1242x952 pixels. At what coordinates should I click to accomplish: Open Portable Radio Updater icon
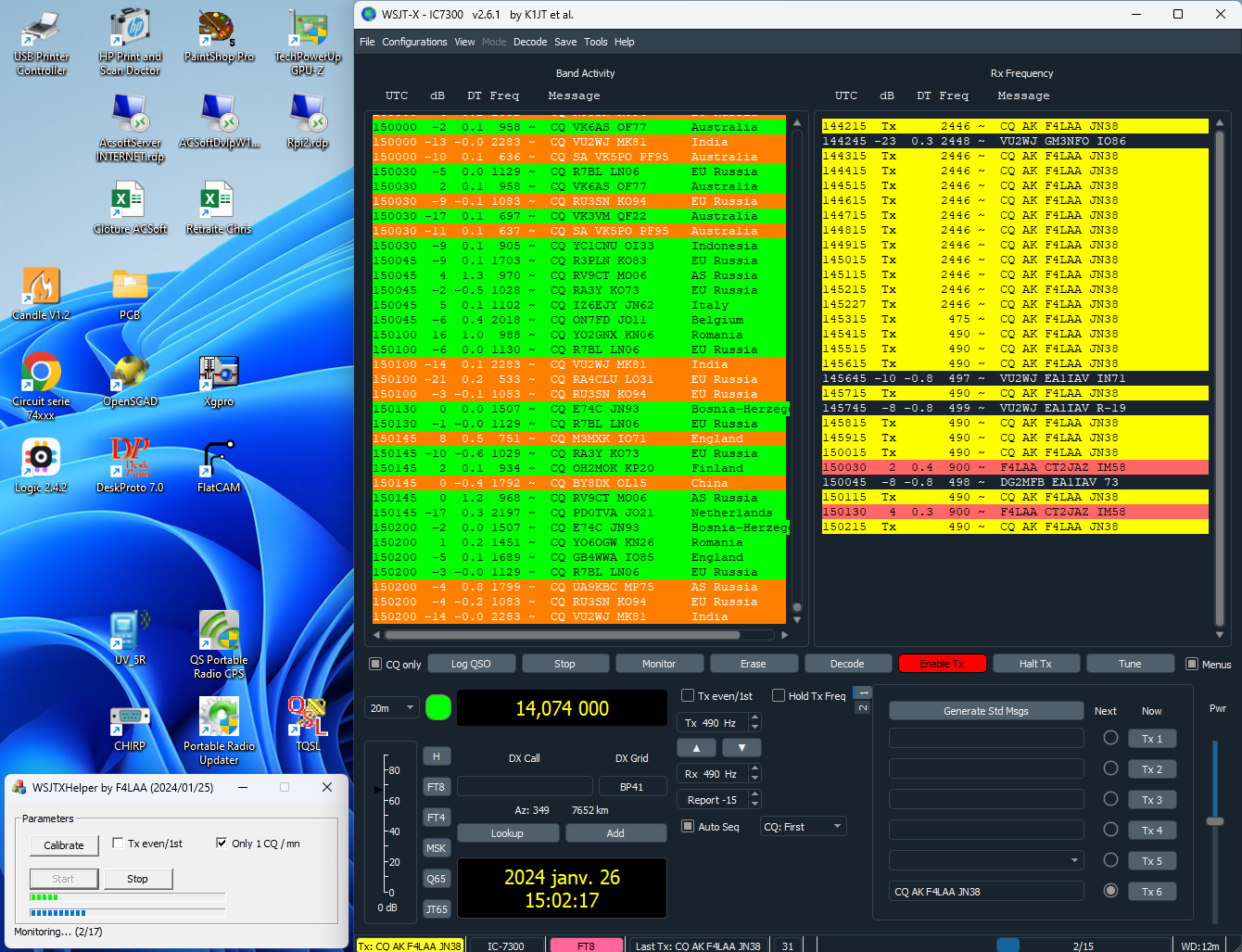219,731
